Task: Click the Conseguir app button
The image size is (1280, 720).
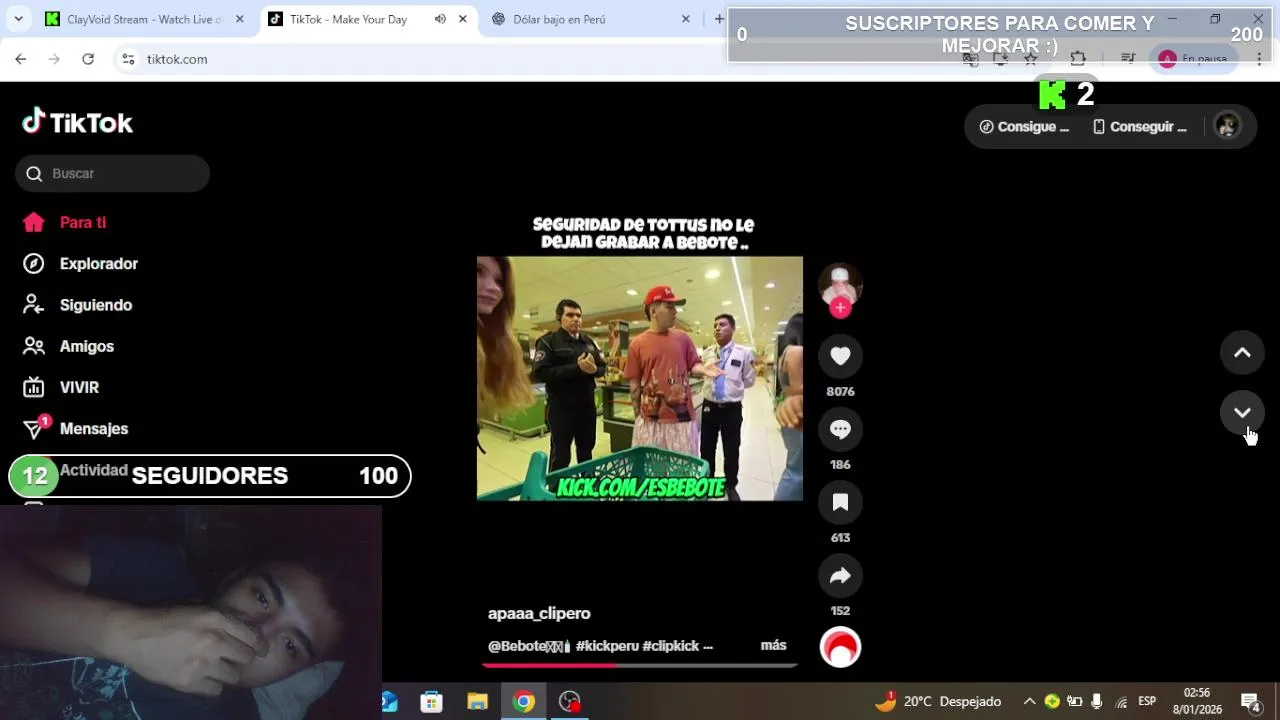Action: [x=1139, y=127]
